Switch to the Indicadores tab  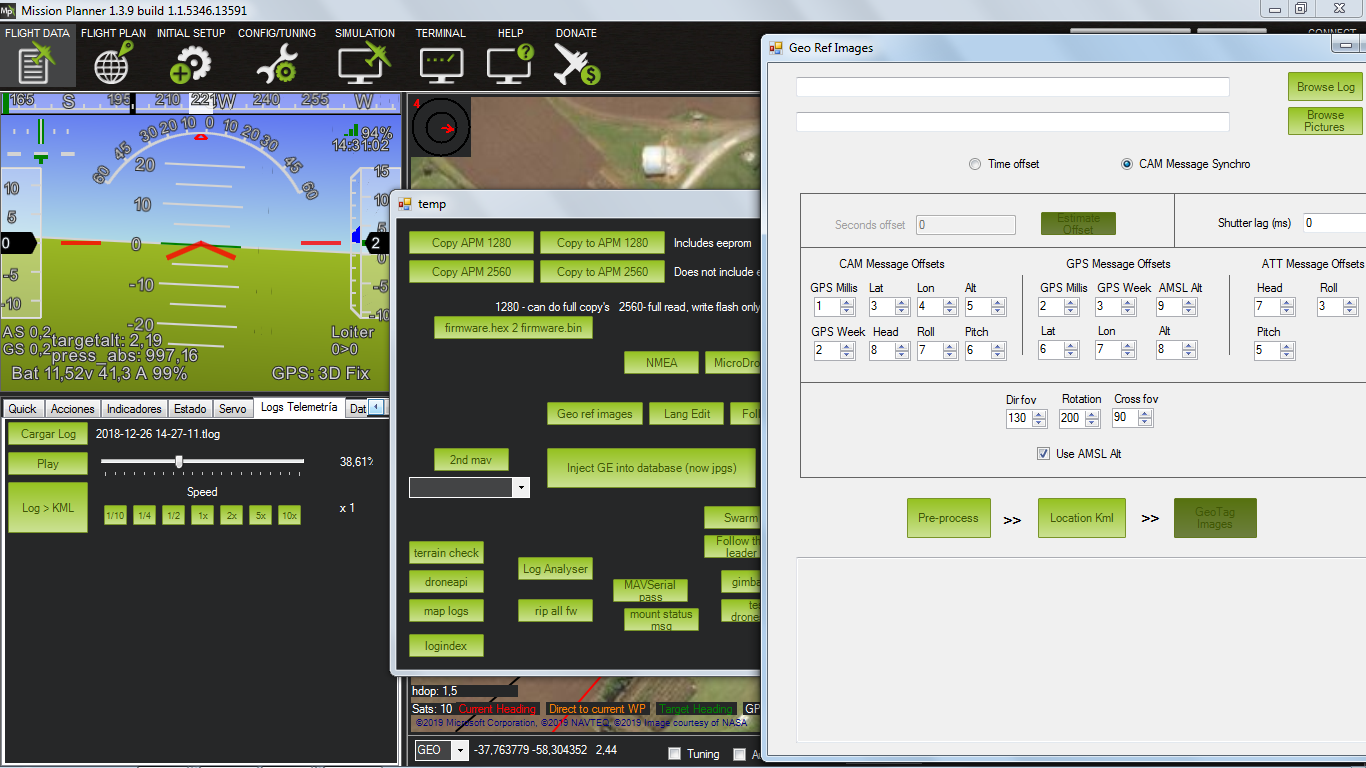point(134,409)
